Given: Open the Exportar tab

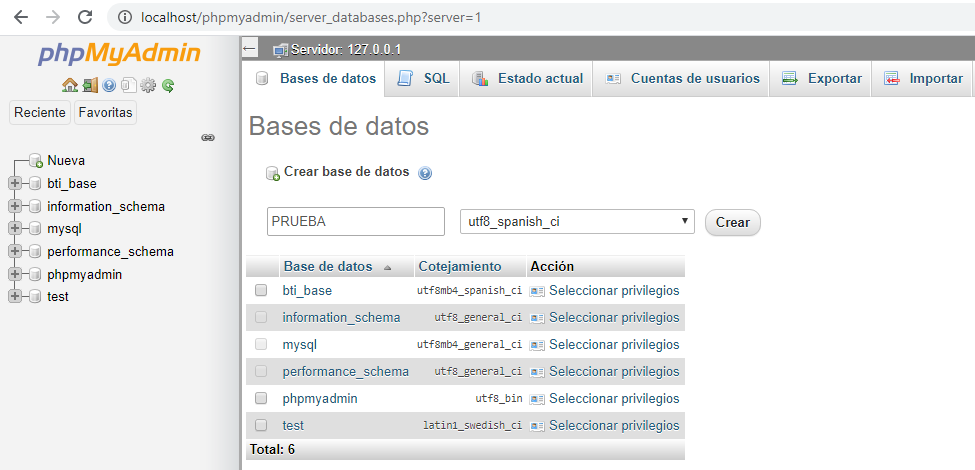Looking at the screenshot, I should (x=821, y=79).
